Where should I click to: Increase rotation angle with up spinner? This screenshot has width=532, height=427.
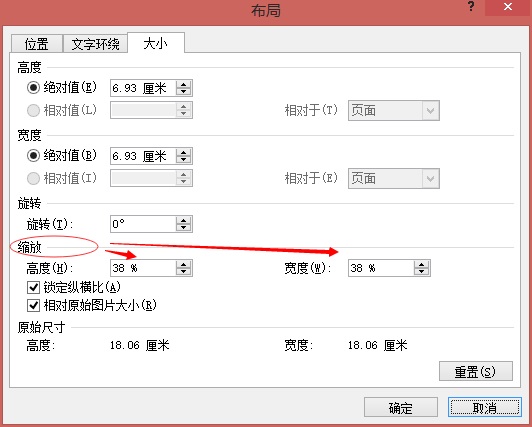point(184,220)
